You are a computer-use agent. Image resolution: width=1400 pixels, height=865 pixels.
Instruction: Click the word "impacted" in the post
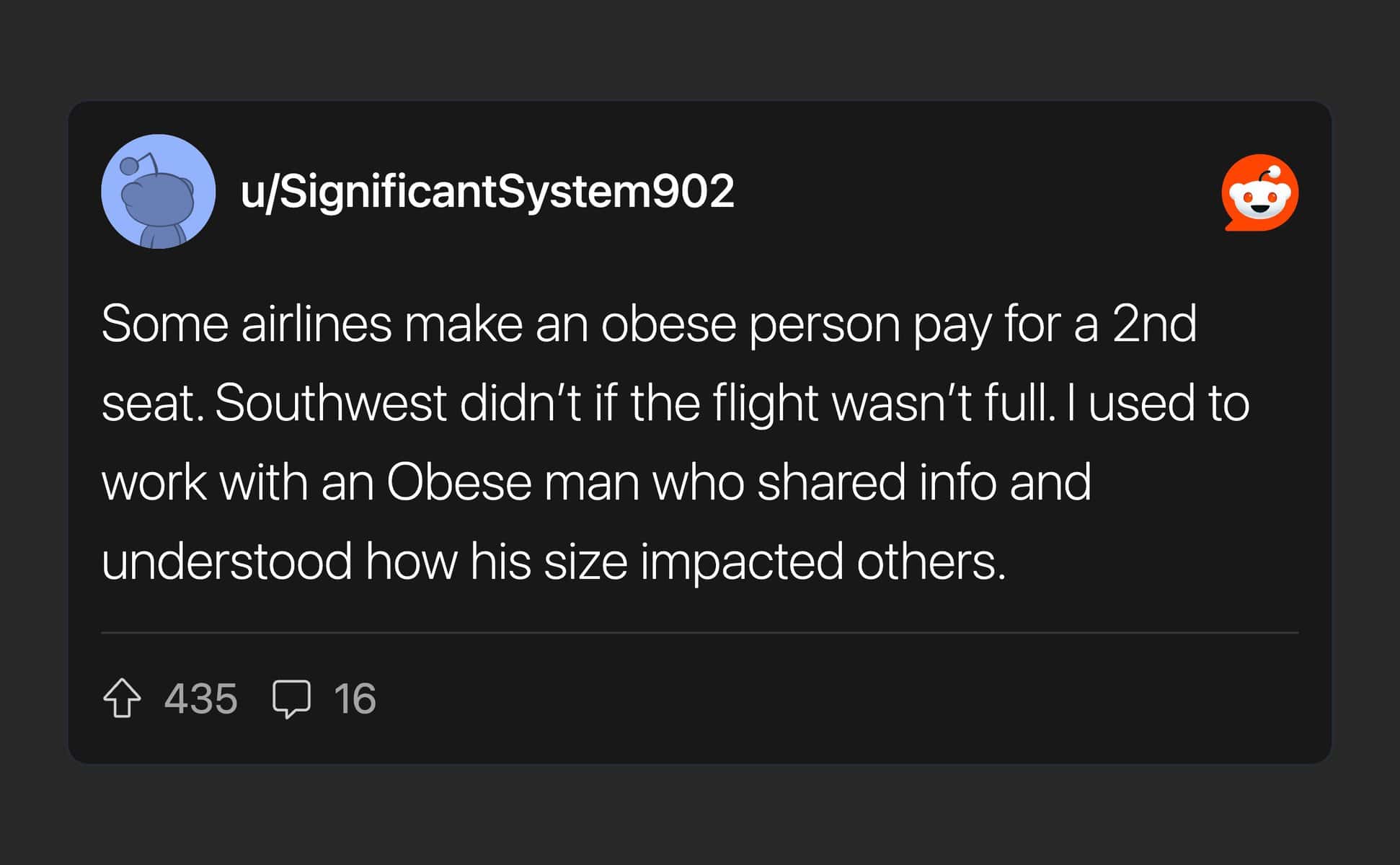pos(741,561)
